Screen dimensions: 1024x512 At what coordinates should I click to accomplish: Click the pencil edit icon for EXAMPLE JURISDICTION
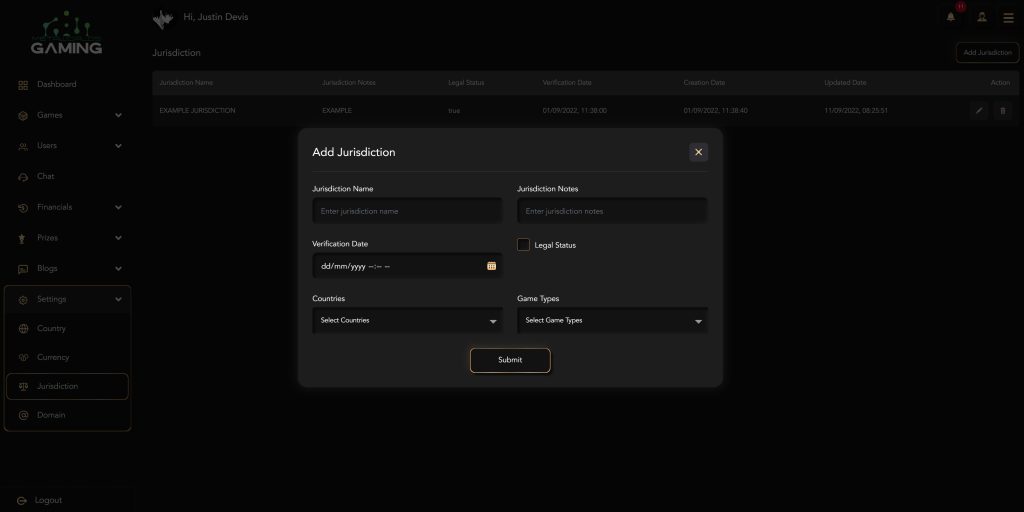(x=979, y=111)
